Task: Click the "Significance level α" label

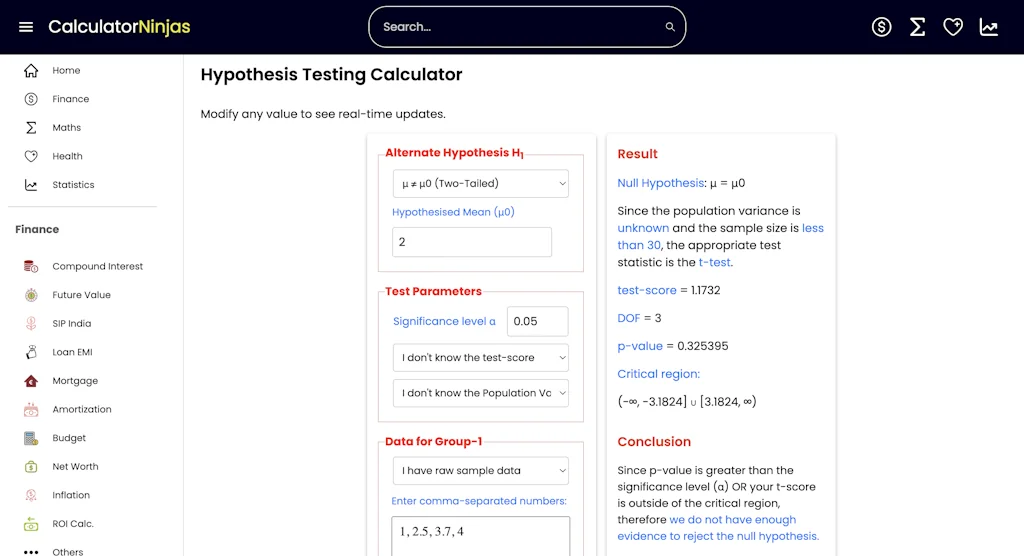Action: click(x=444, y=321)
